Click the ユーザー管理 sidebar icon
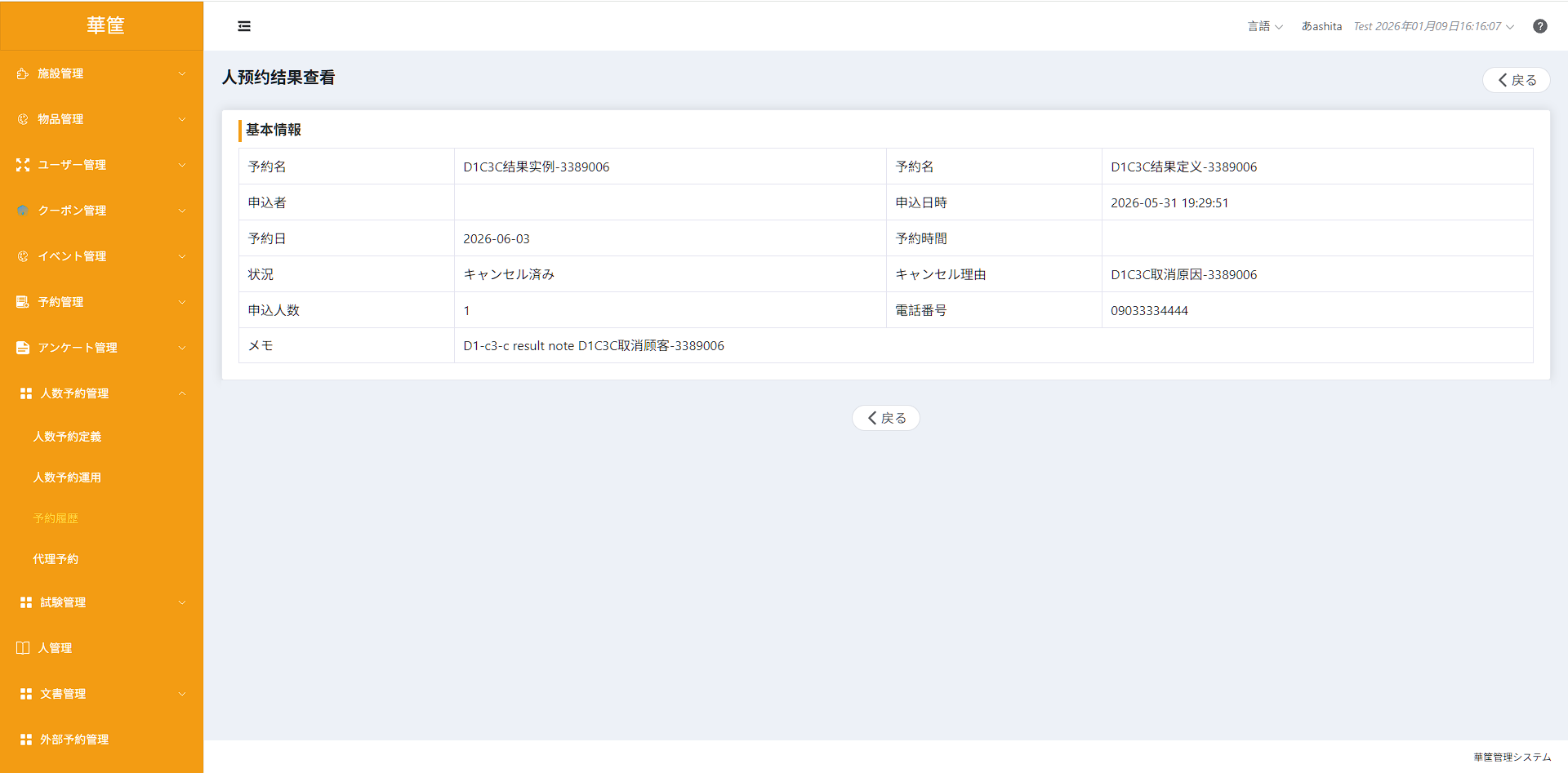Viewport: 1568px width, 773px height. pos(23,165)
